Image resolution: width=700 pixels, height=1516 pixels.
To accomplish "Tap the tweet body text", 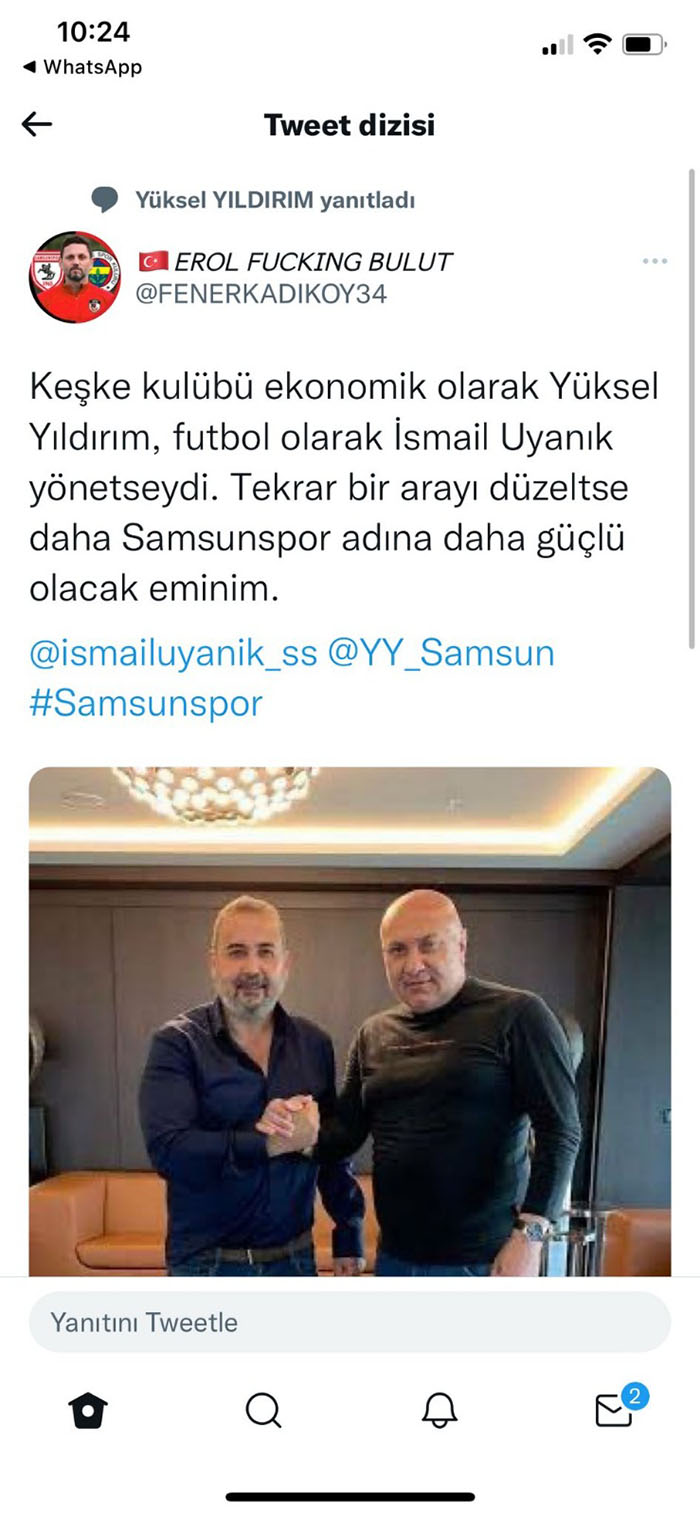I will pyautogui.click(x=344, y=488).
